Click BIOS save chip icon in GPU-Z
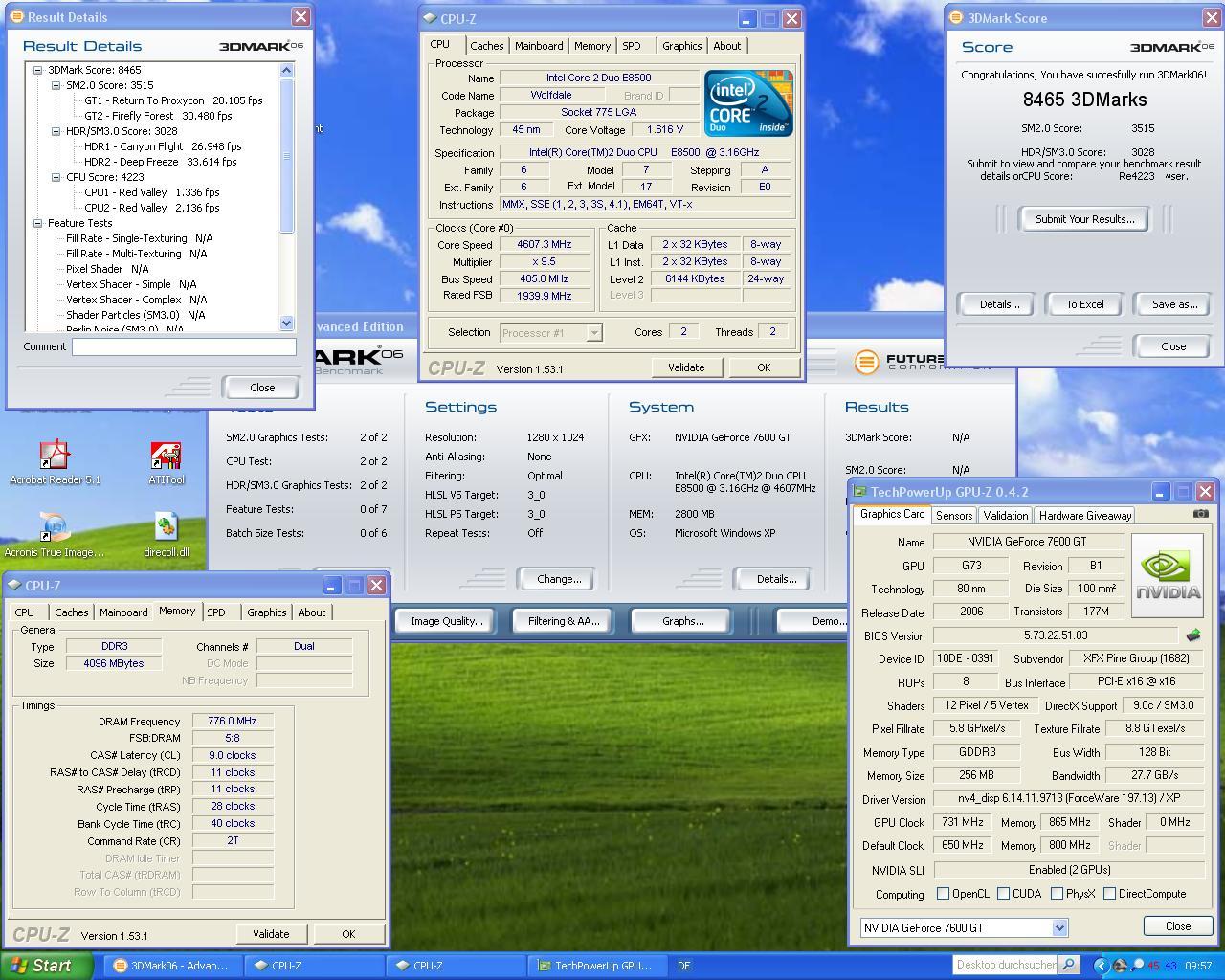 coord(1193,635)
